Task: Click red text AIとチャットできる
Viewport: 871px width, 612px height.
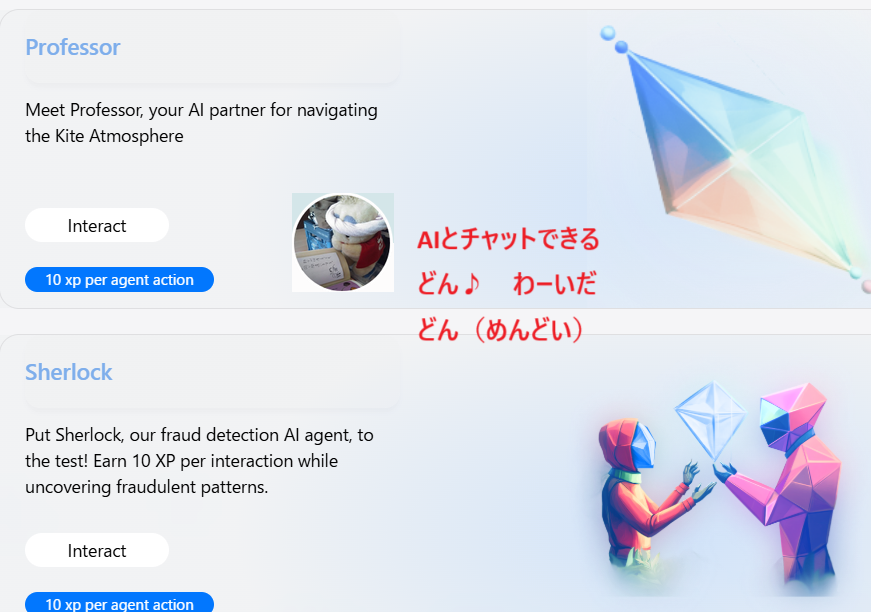Action: click(508, 239)
